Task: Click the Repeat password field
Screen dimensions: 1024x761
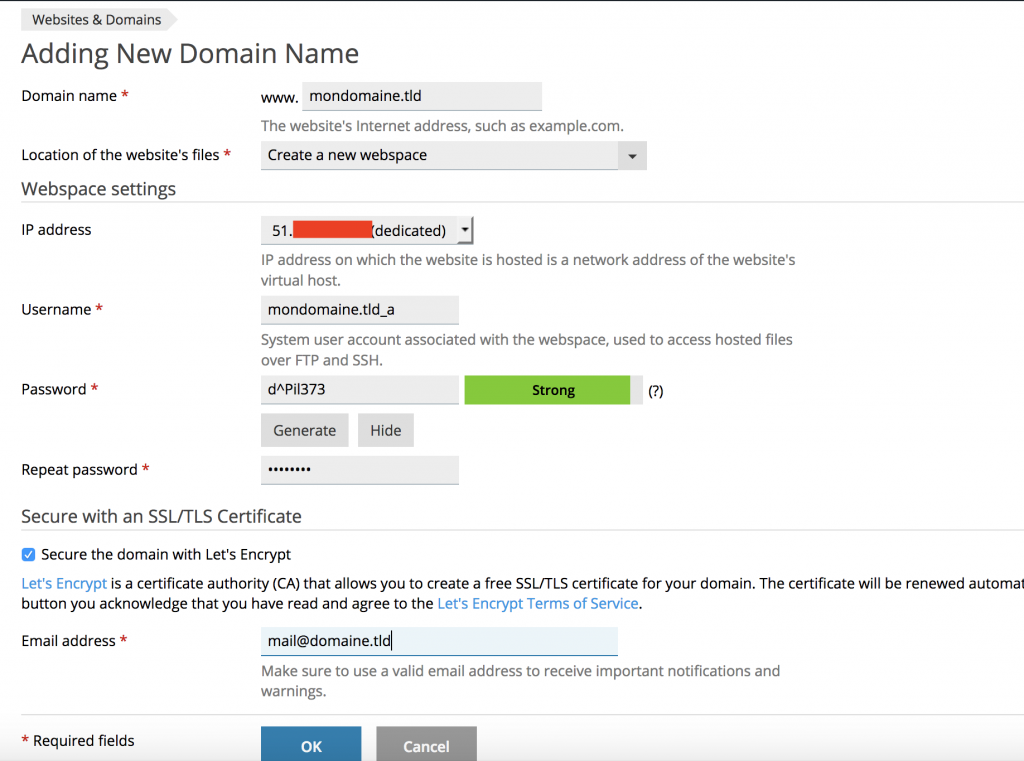Action: (359, 470)
